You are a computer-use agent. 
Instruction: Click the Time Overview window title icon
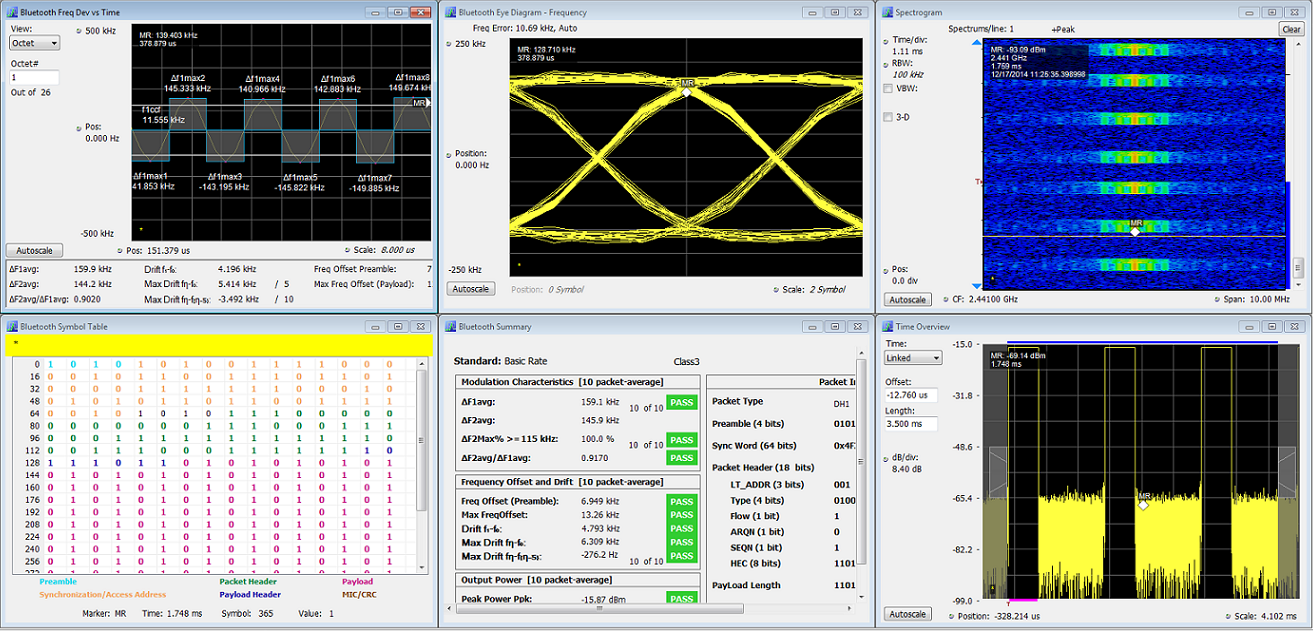pyautogui.click(x=887, y=327)
